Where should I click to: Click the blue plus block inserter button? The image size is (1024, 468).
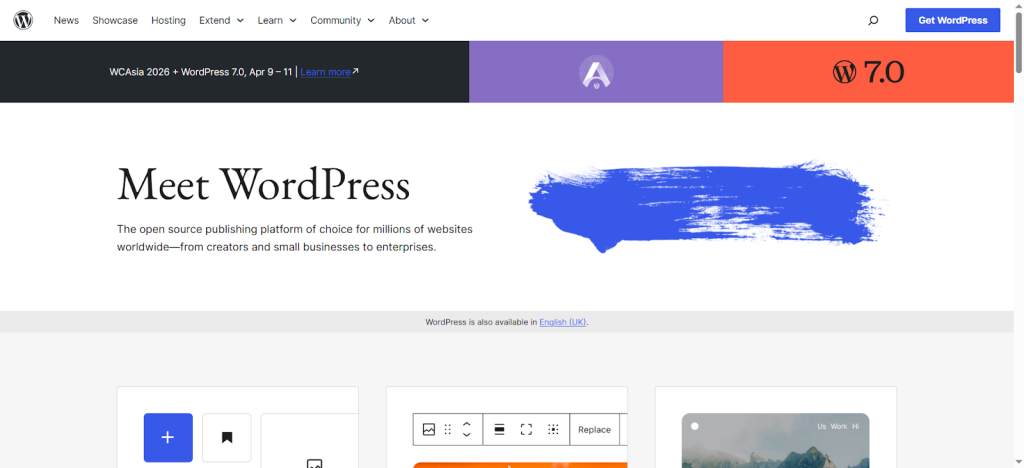(168, 437)
